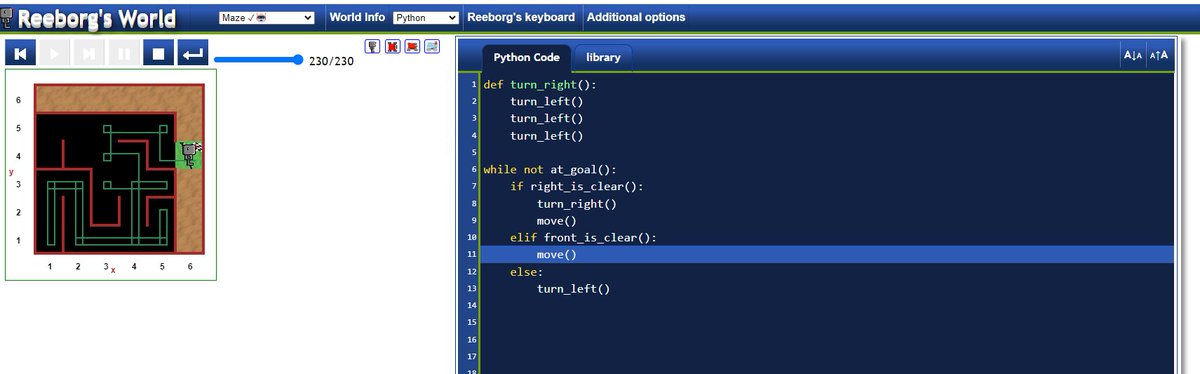Image resolution: width=1200 pixels, height=374 pixels.
Task: Switch to the library tab
Action: [x=603, y=58]
